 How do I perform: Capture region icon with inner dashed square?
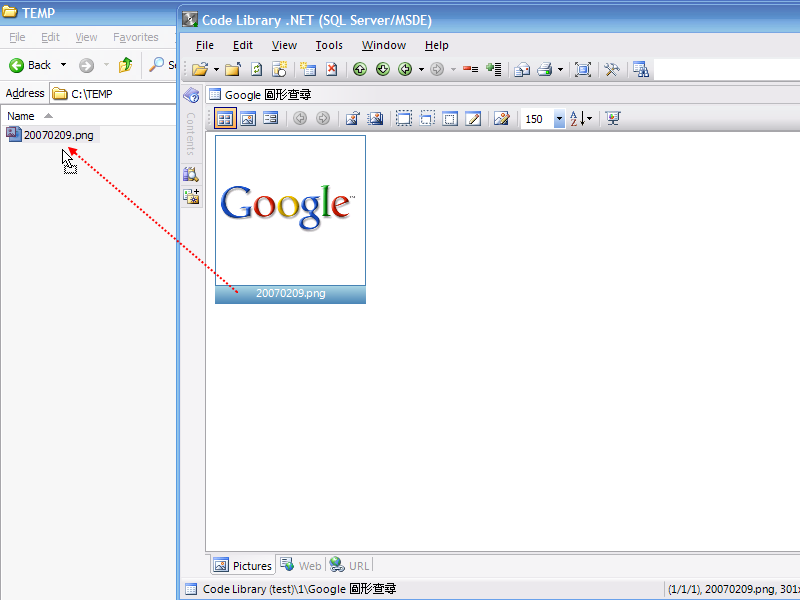[x=450, y=119]
